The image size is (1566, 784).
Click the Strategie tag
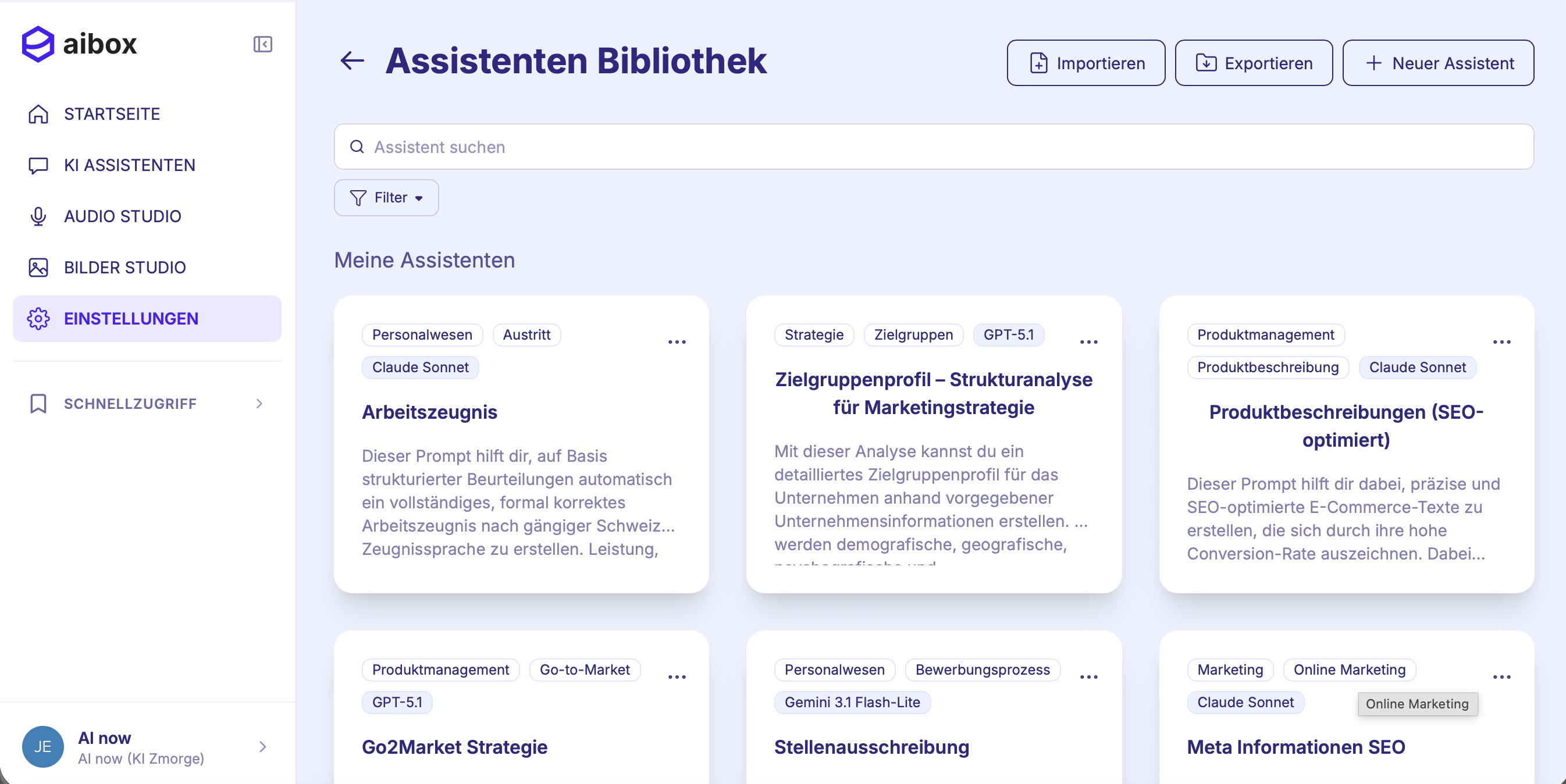click(814, 335)
